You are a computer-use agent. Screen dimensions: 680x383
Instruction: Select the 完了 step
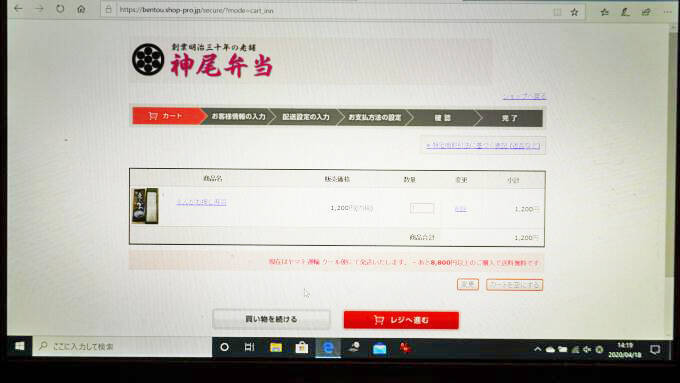pyautogui.click(x=510, y=118)
